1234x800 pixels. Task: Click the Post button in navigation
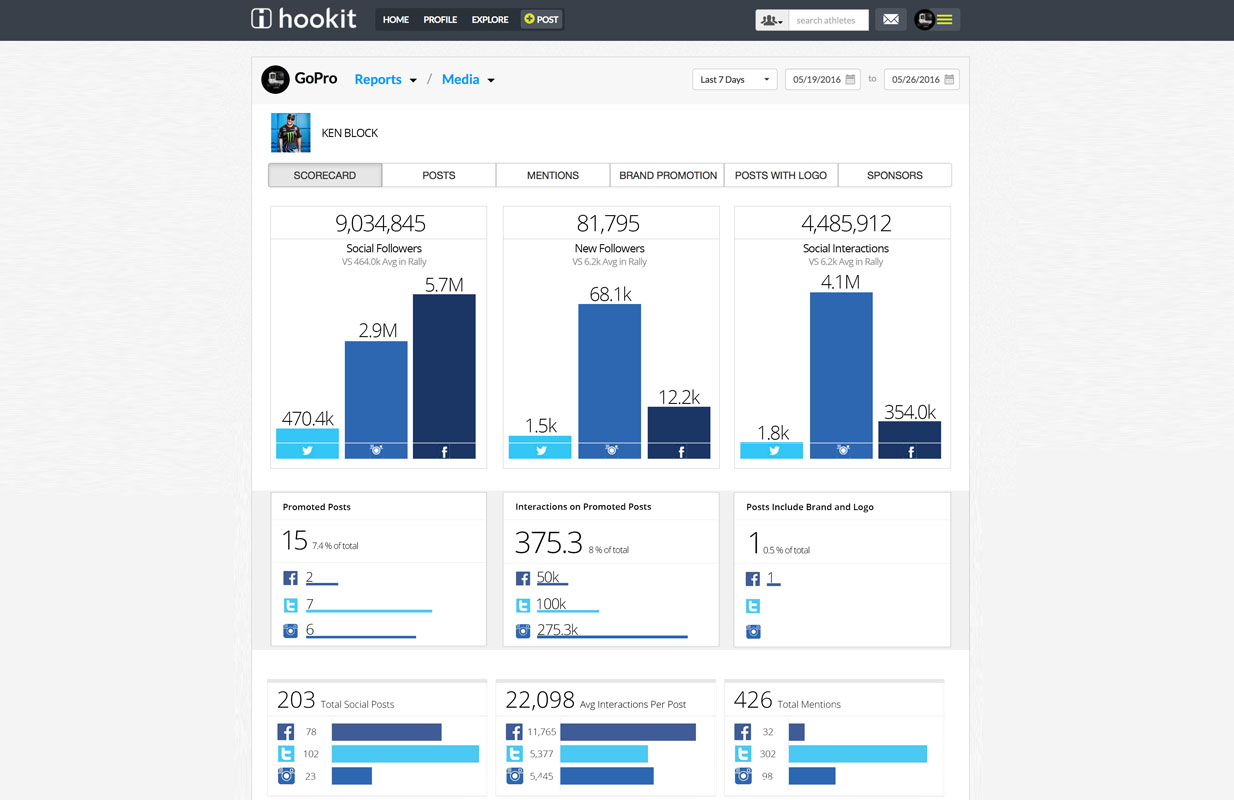(541, 19)
